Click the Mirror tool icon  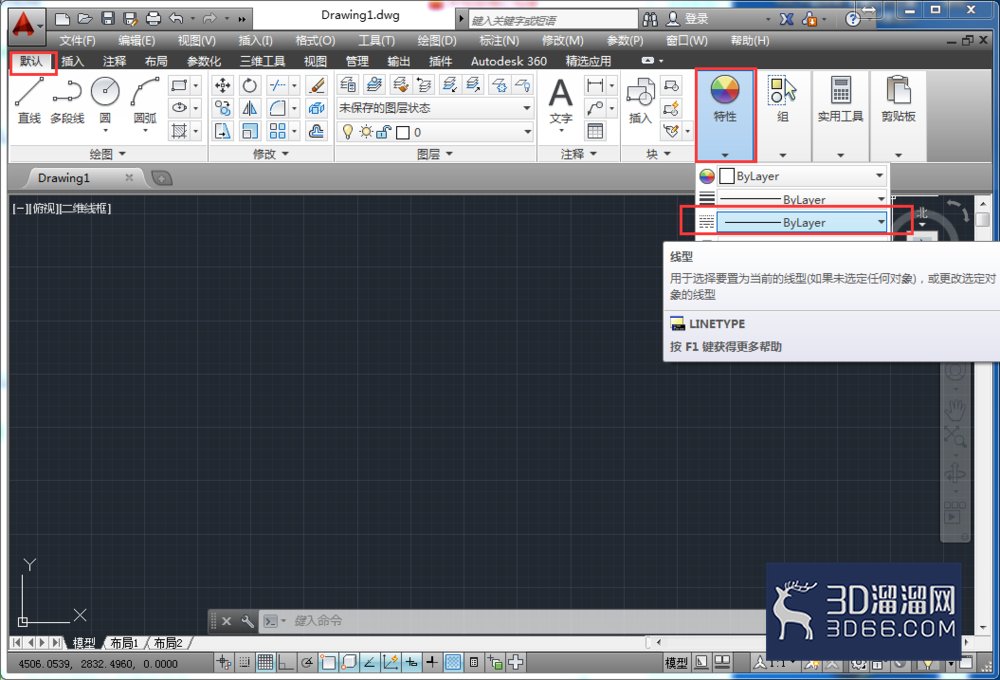[x=250, y=108]
